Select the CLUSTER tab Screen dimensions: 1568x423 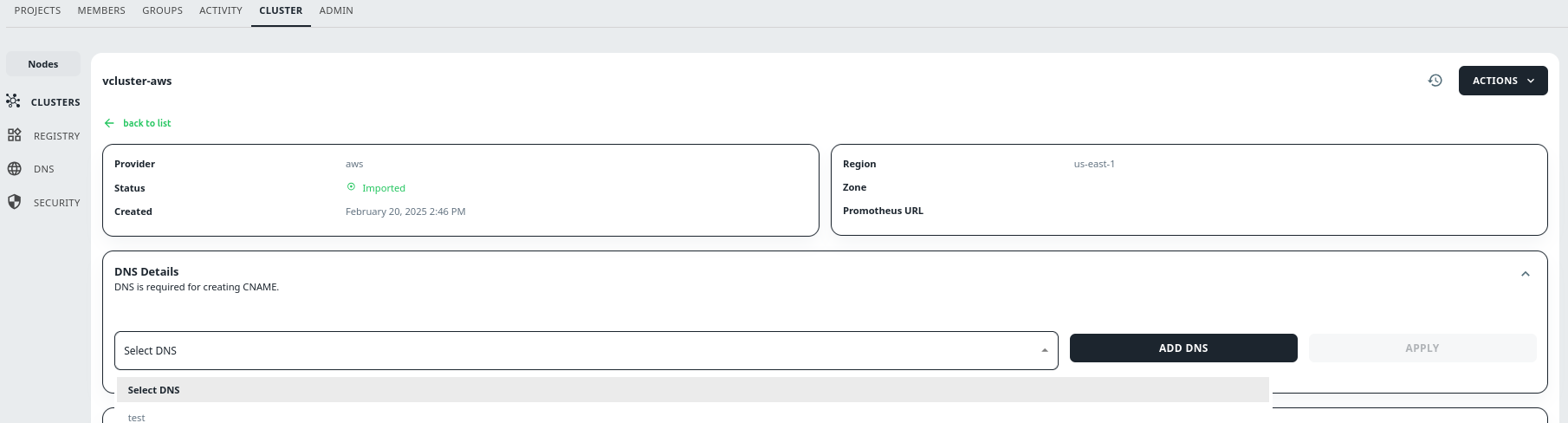pyautogui.click(x=281, y=10)
